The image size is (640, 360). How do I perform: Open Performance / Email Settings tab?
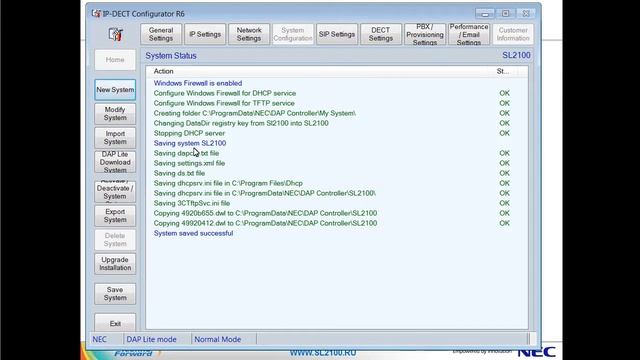(x=469, y=34)
